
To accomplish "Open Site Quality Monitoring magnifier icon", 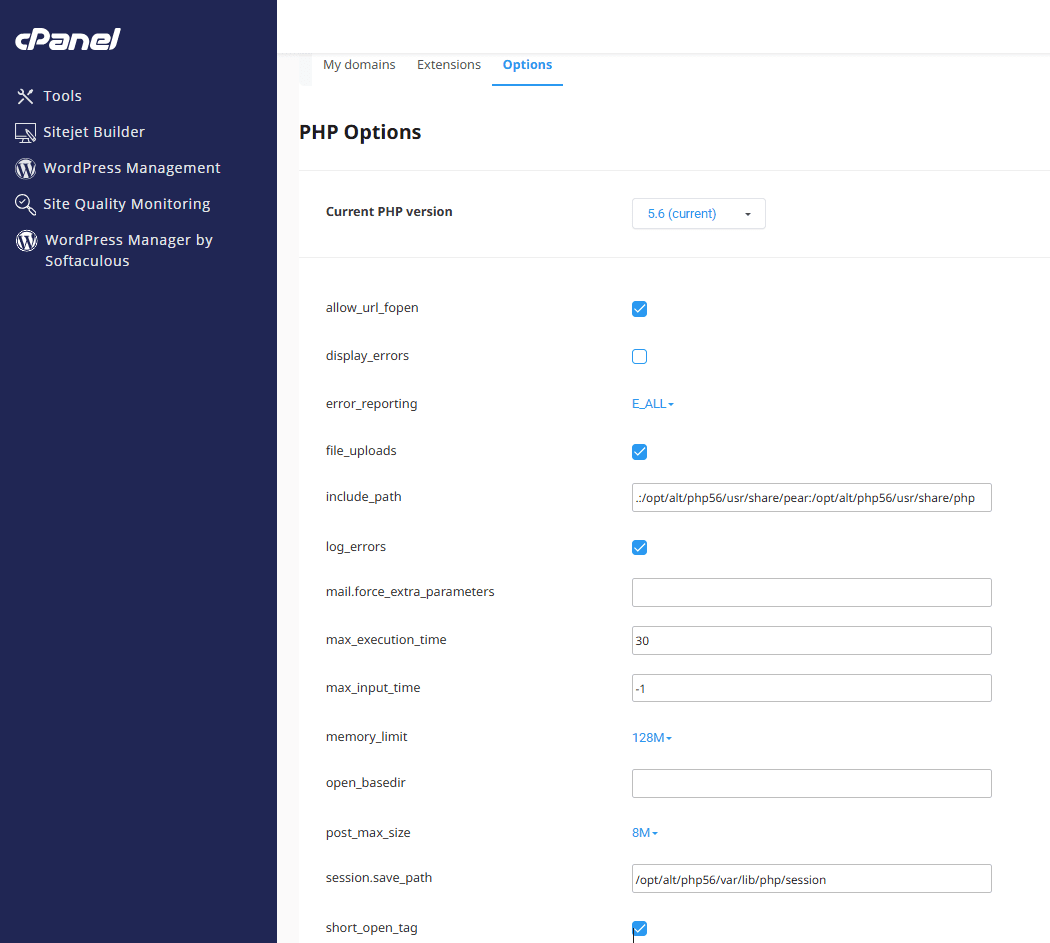I will pos(26,204).
